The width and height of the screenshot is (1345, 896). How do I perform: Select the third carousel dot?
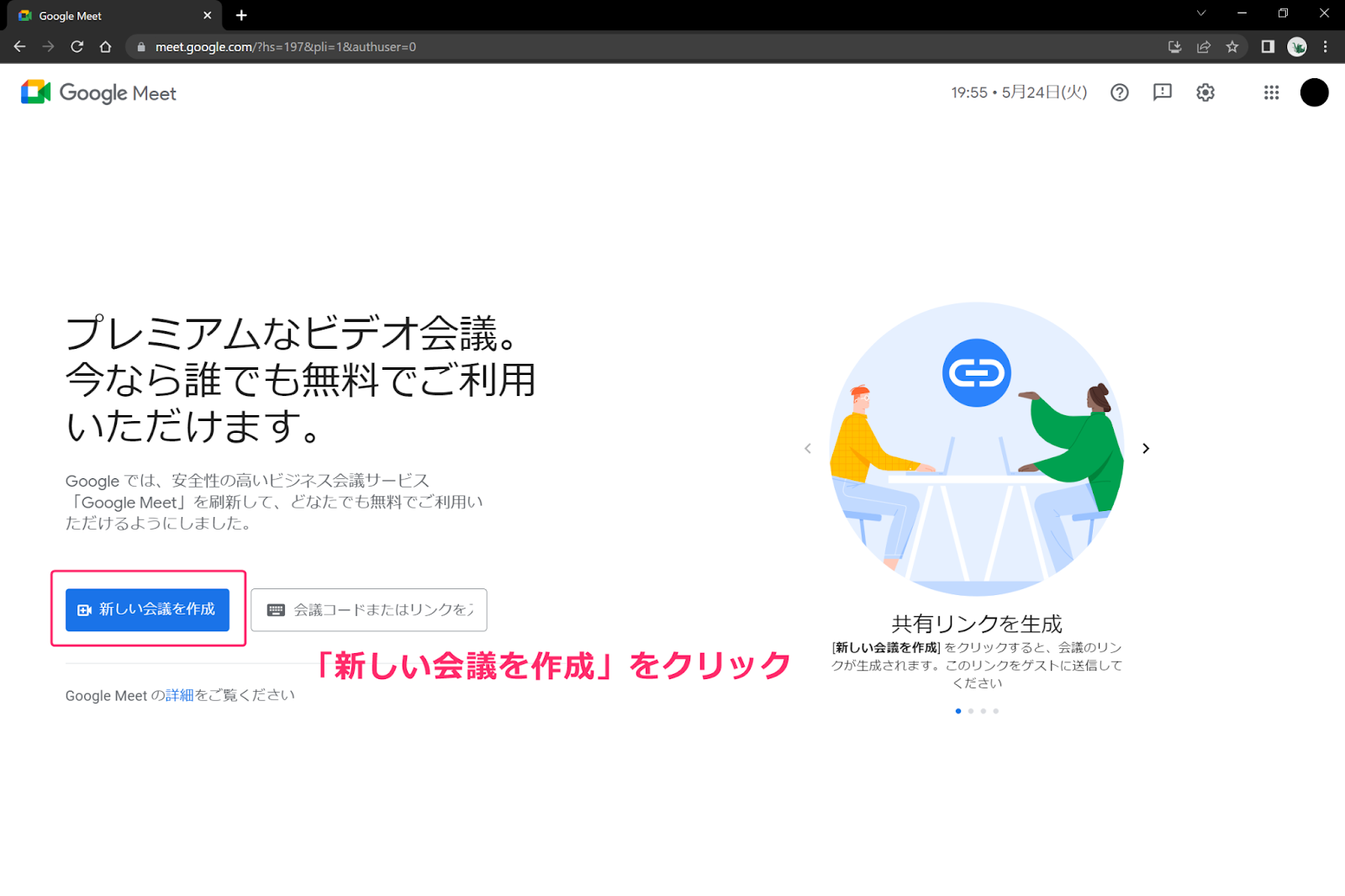pyautogui.click(x=984, y=711)
